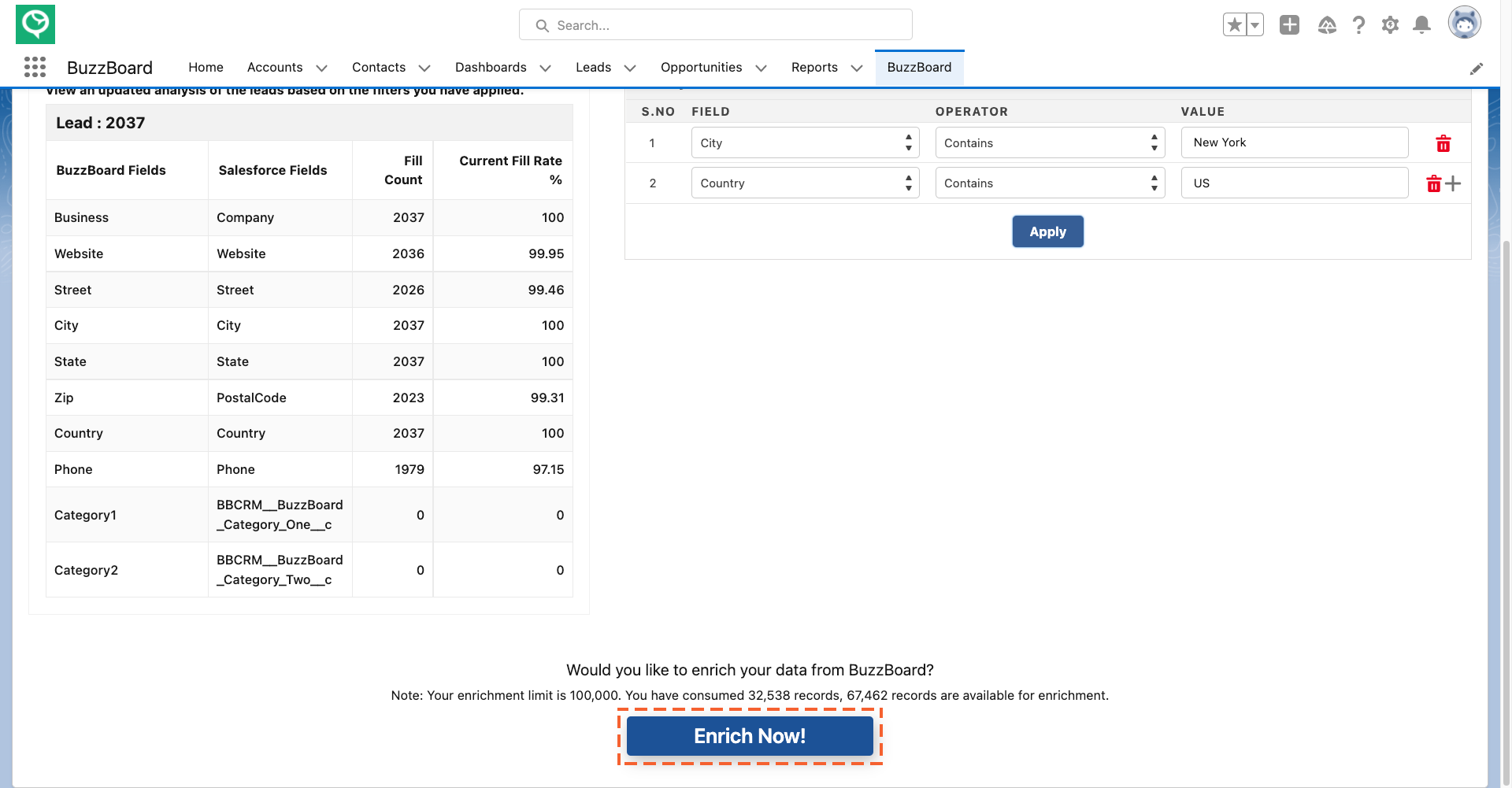Image resolution: width=1512 pixels, height=788 pixels.
Task: Click the edit navigation pencil icon
Action: 1477,68
